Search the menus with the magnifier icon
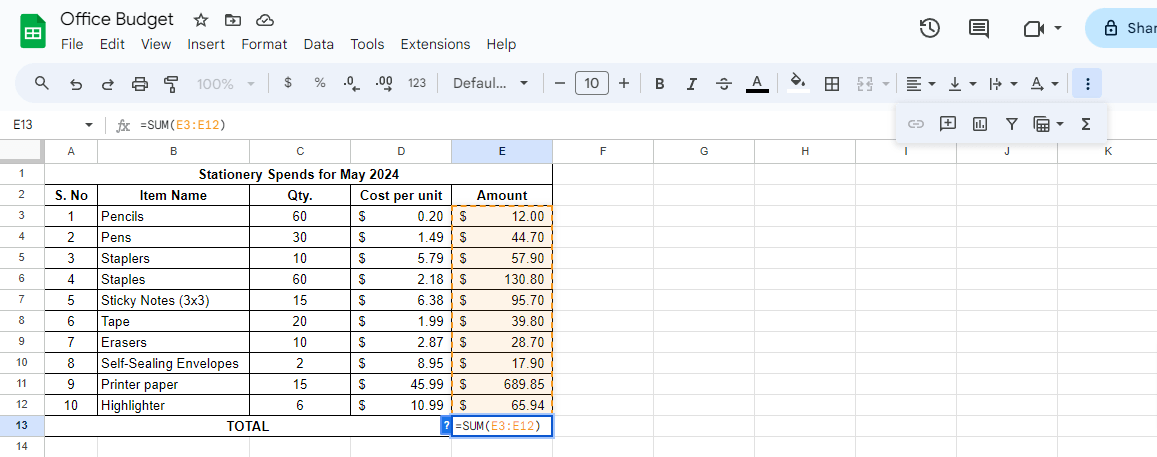Screen dimensions: 1157x457 tap(42, 83)
